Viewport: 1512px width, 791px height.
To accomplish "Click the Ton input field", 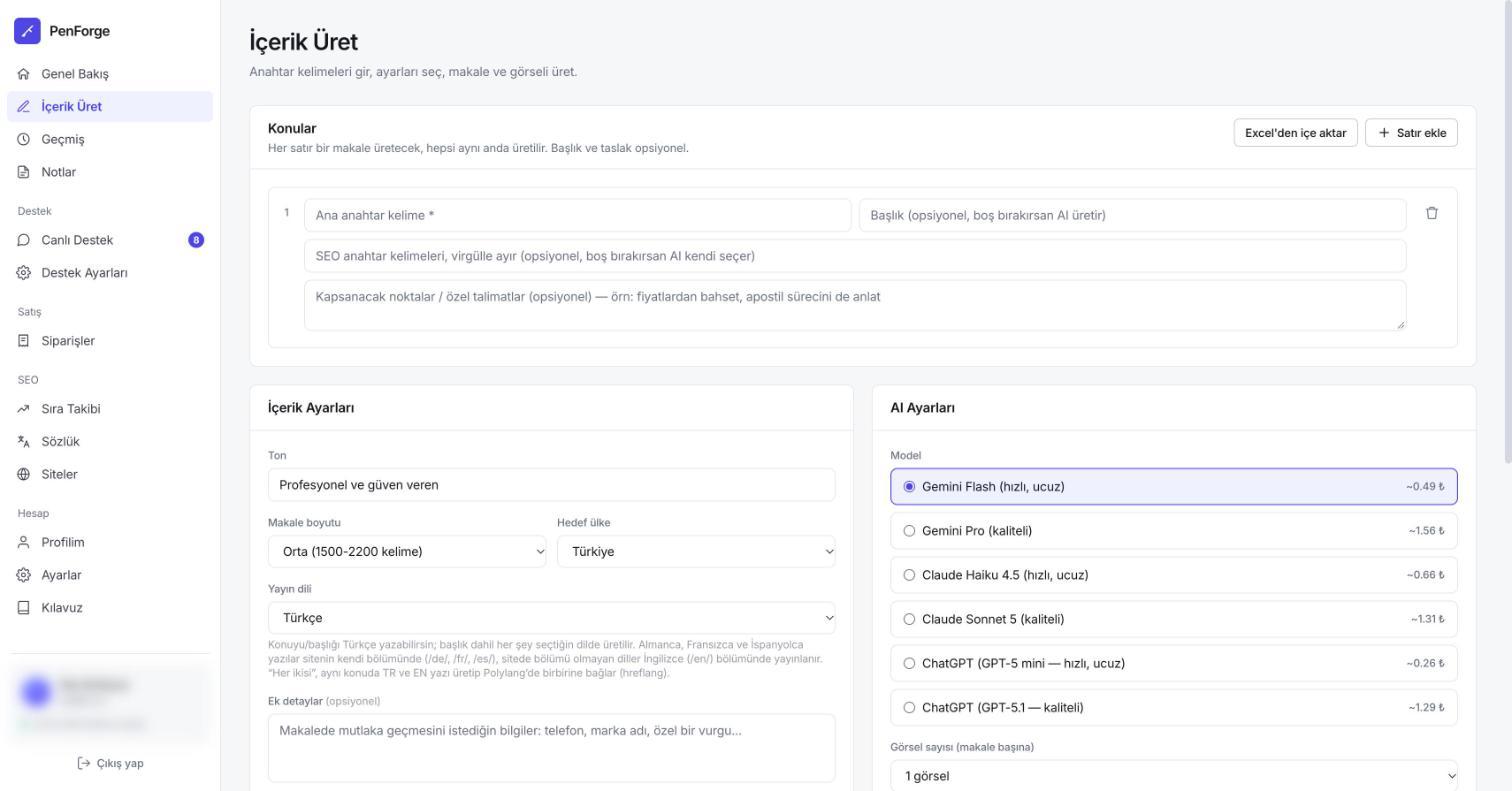I will point(552,485).
